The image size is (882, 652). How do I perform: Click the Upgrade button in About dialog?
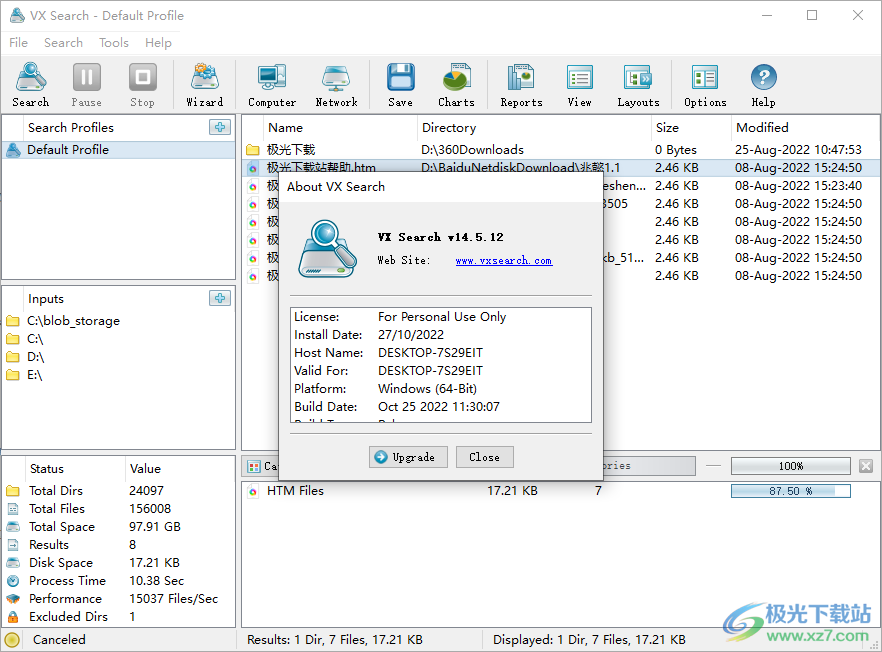tap(408, 457)
